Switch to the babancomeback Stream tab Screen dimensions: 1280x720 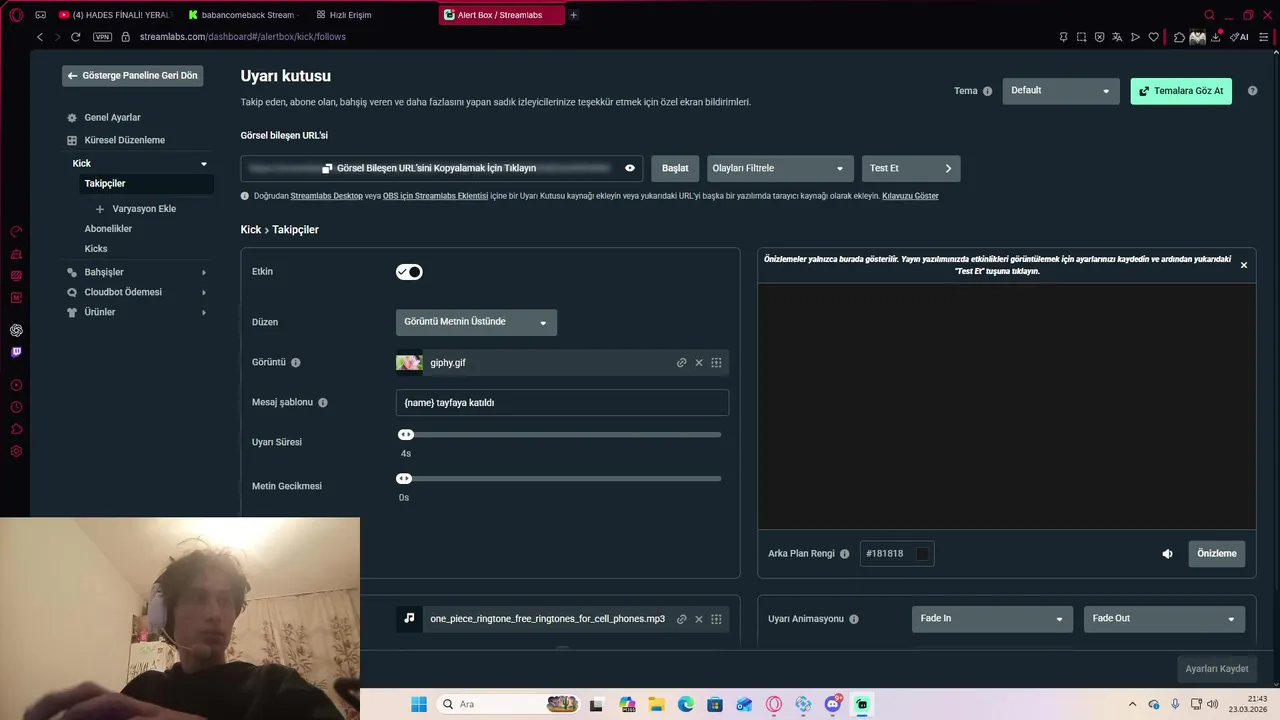243,15
